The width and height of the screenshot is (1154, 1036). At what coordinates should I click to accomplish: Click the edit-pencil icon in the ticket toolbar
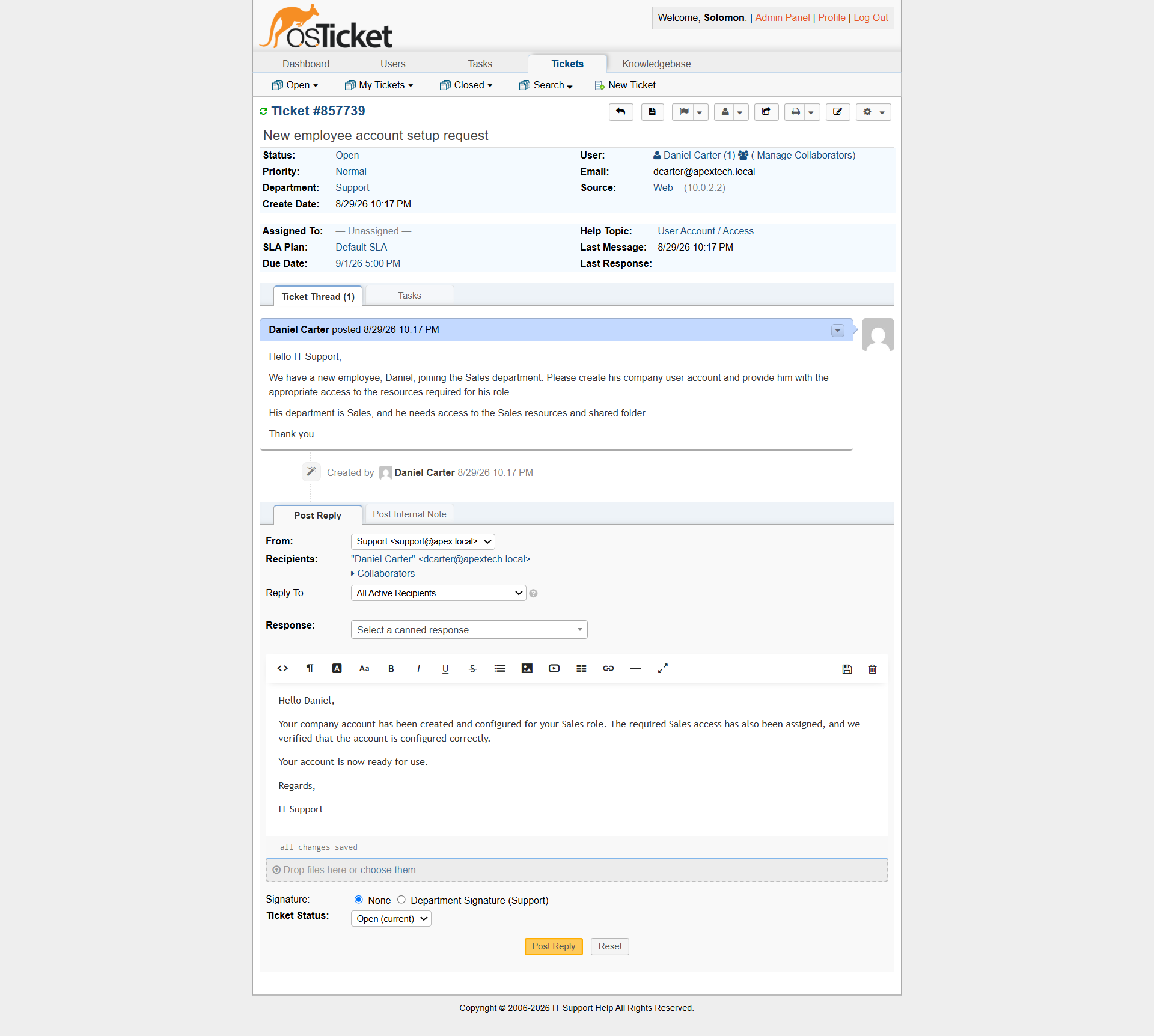[x=838, y=112]
